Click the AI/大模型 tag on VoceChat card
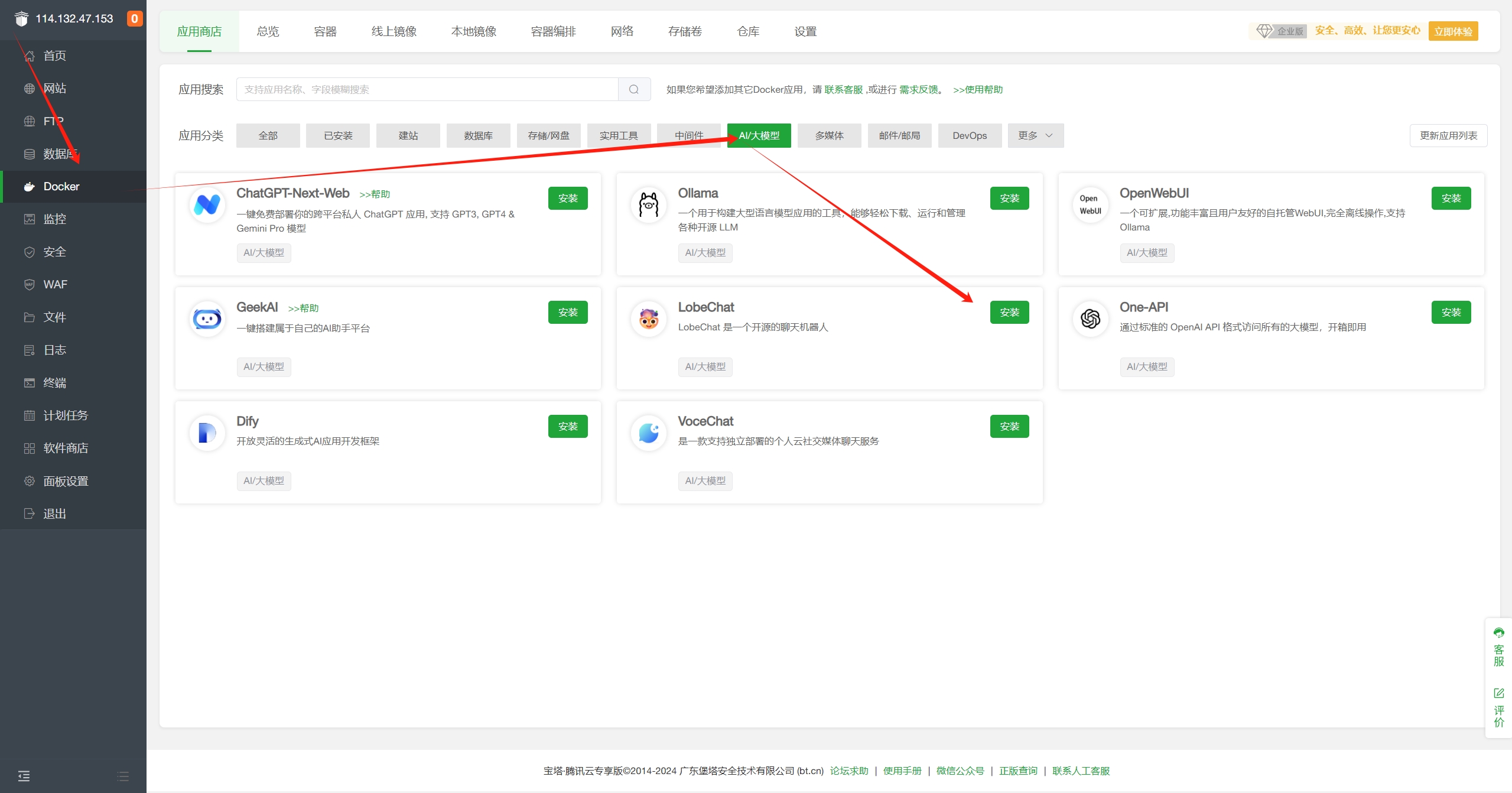 705,481
